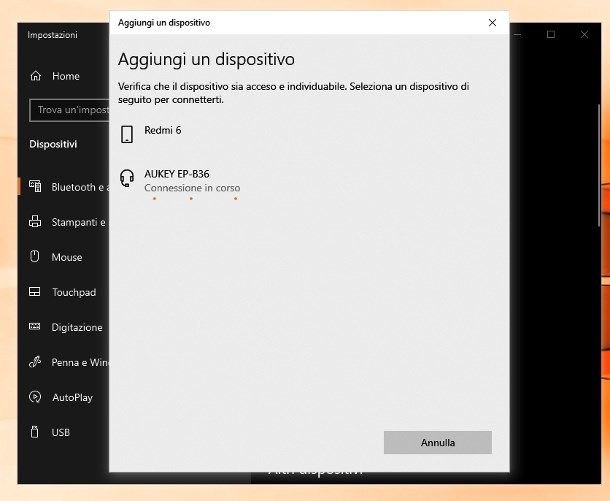Viewport: 610px width, 501px height.
Task: Click the Digitazione keyboard icon
Action: coord(35,326)
